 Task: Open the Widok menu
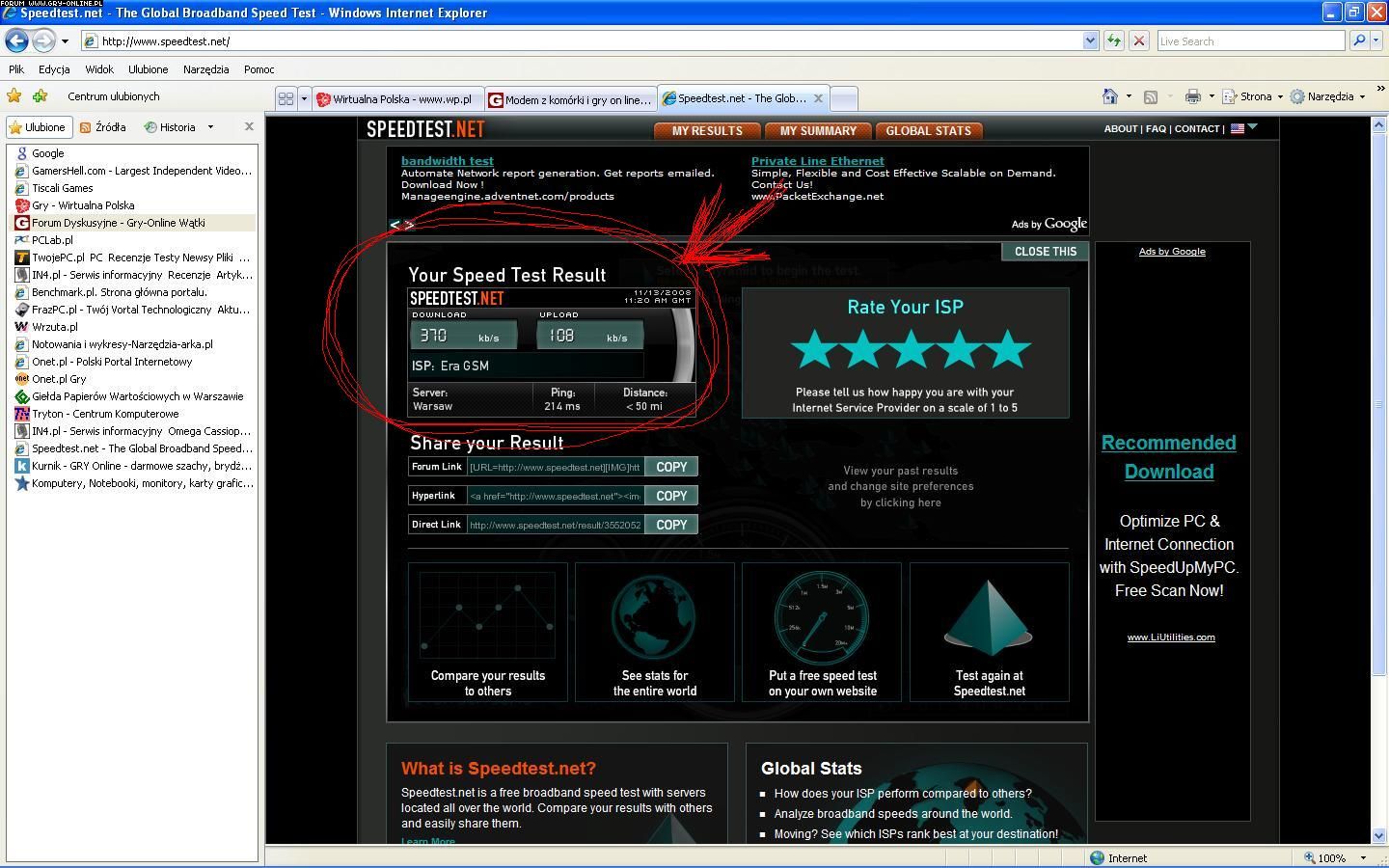(x=99, y=69)
